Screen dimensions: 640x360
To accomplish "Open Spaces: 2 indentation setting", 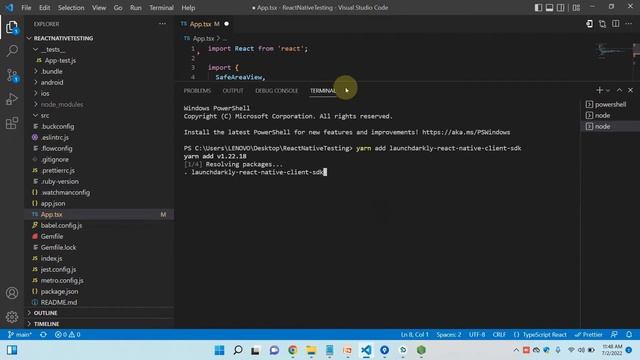I will click(449, 334).
